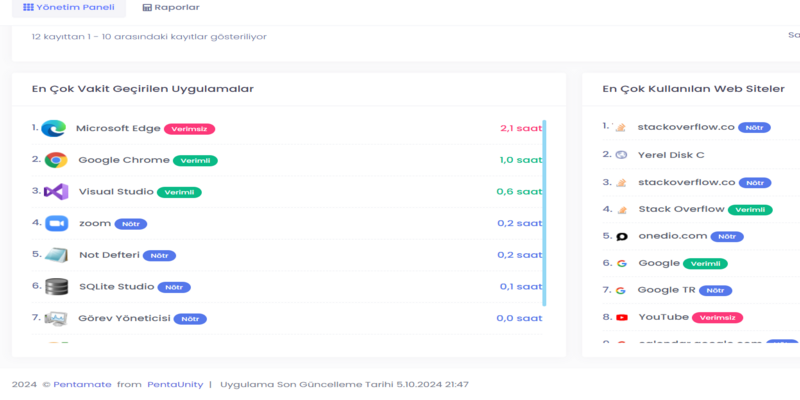Click the Google Chrome app icon
The image size is (800, 400).
pyautogui.click(x=56, y=160)
